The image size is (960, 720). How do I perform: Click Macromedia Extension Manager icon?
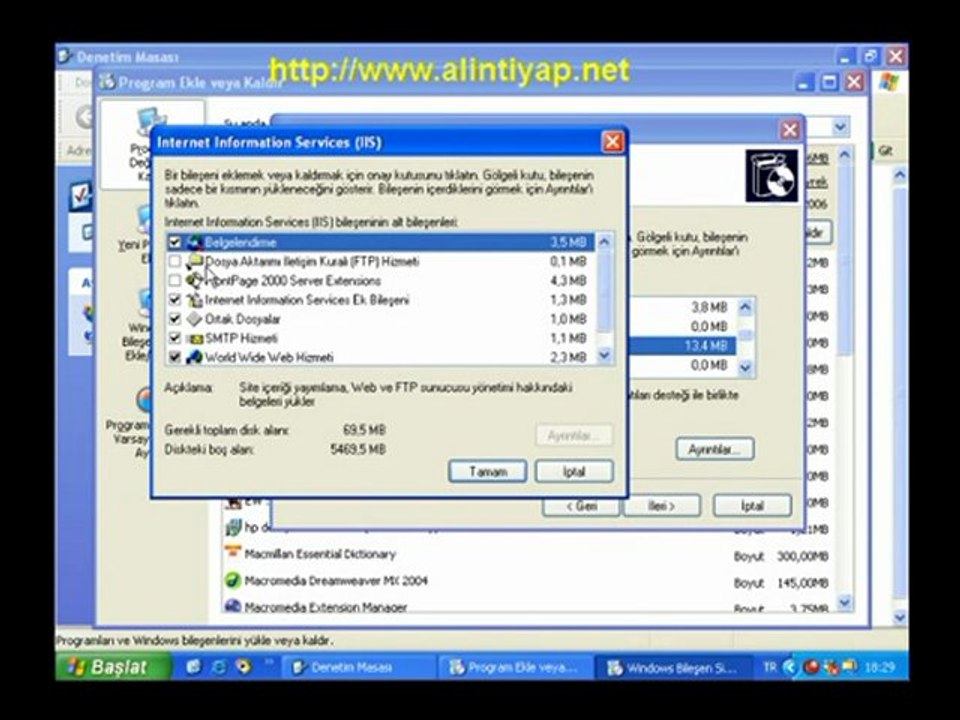(x=233, y=606)
